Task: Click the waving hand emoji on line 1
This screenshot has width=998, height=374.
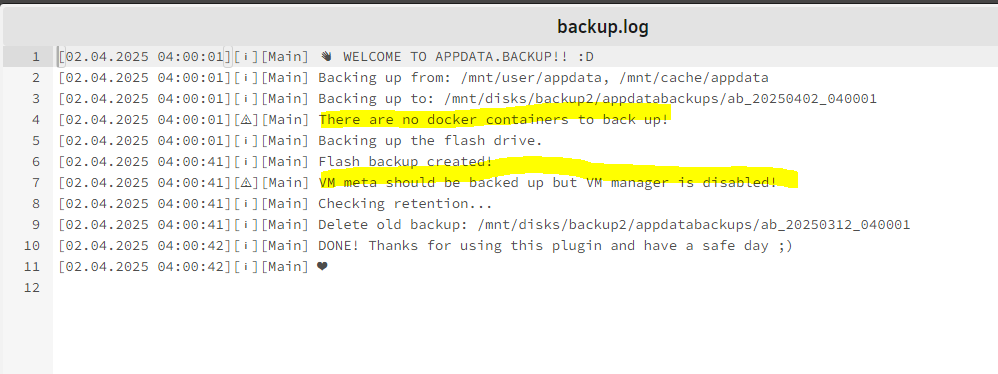Action: click(x=327, y=57)
